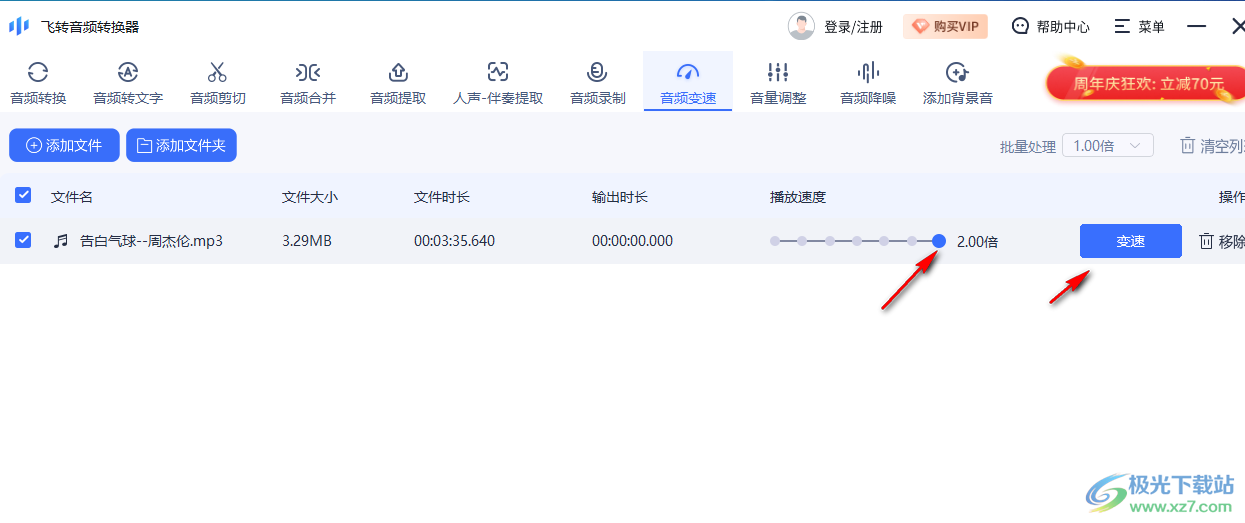Open the 音频提取 extract tool
The width and height of the screenshot is (1245, 523).
click(398, 83)
